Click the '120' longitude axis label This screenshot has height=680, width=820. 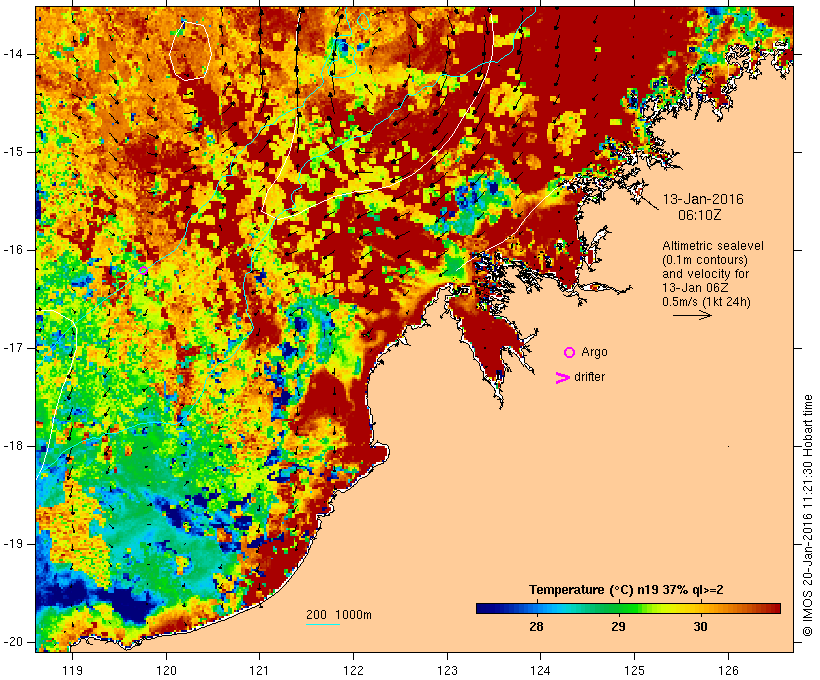pyautogui.click(x=166, y=670)
